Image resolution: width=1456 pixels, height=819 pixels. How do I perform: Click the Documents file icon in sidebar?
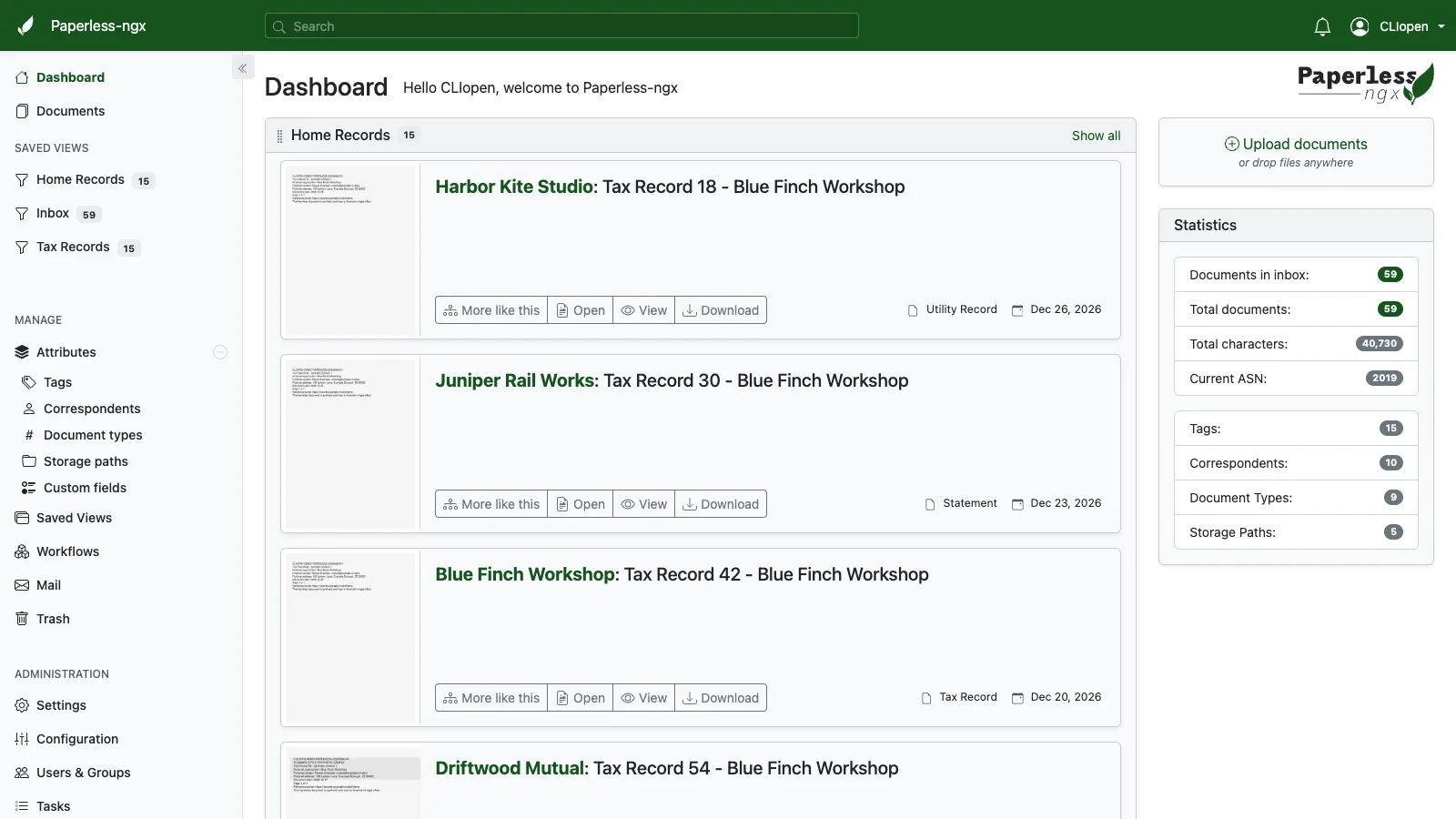pyautogui.click(x=22, y=111)
